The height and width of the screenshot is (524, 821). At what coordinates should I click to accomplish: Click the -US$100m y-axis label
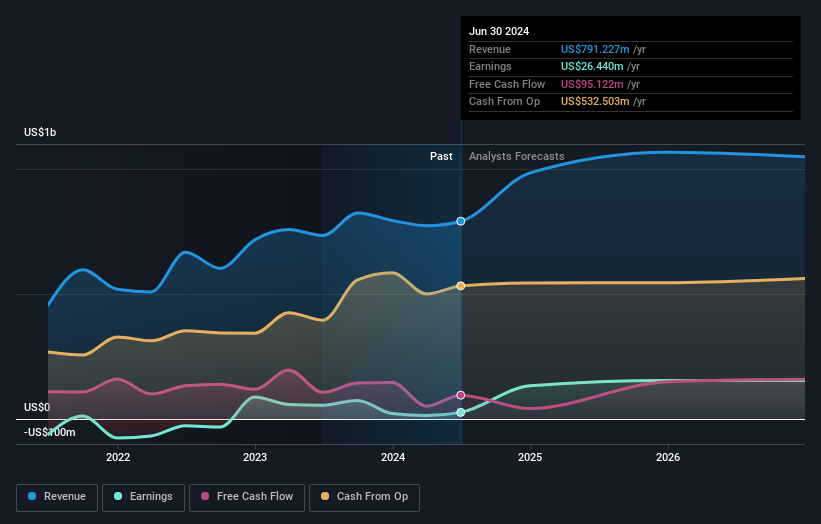49,432
